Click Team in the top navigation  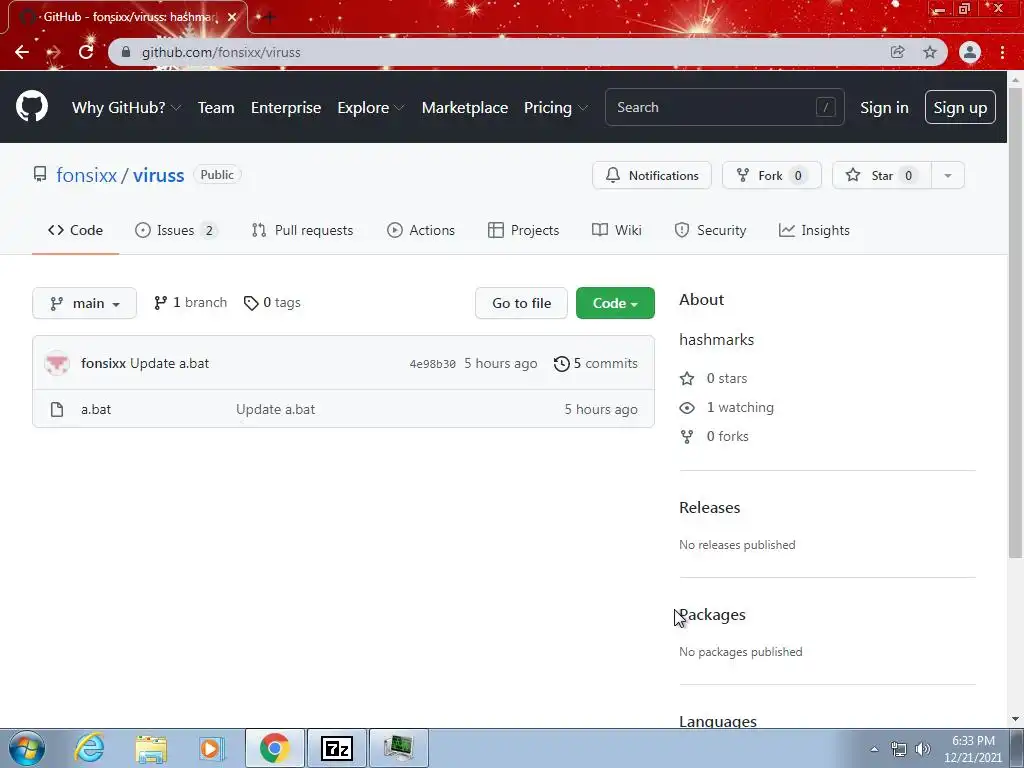[x=216, y=108]
